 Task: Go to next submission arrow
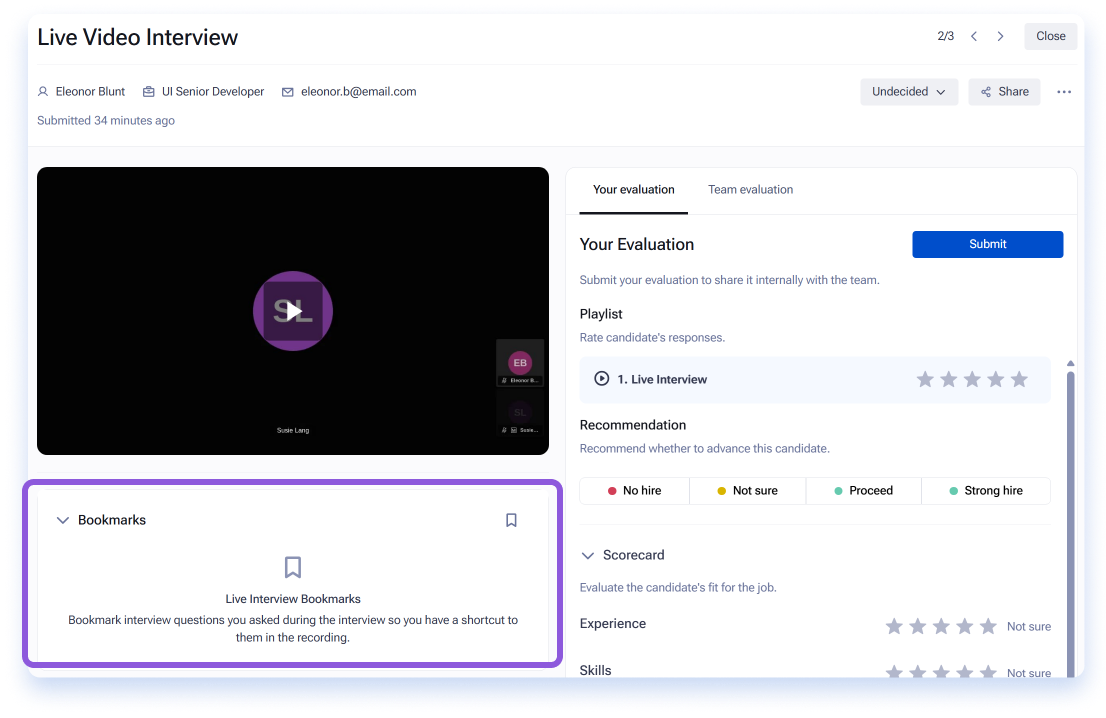[x=1000, y=36]
